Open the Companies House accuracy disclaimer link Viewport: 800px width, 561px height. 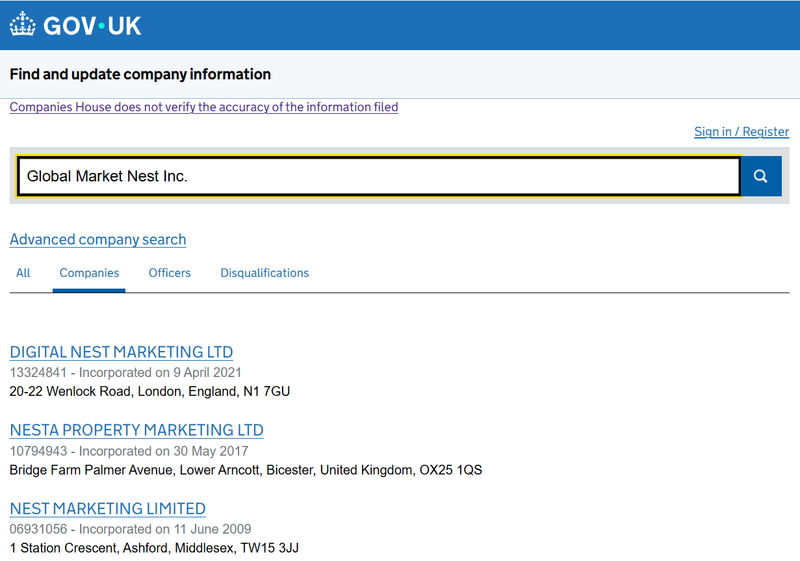click(x=204, y=107)
